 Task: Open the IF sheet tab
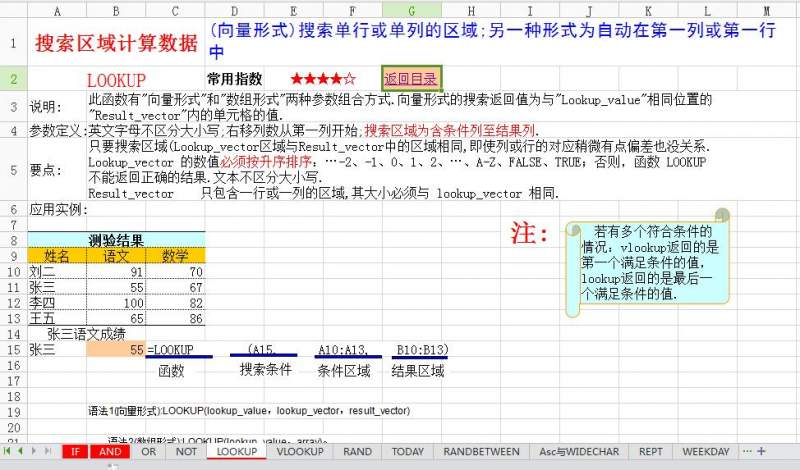76,452
